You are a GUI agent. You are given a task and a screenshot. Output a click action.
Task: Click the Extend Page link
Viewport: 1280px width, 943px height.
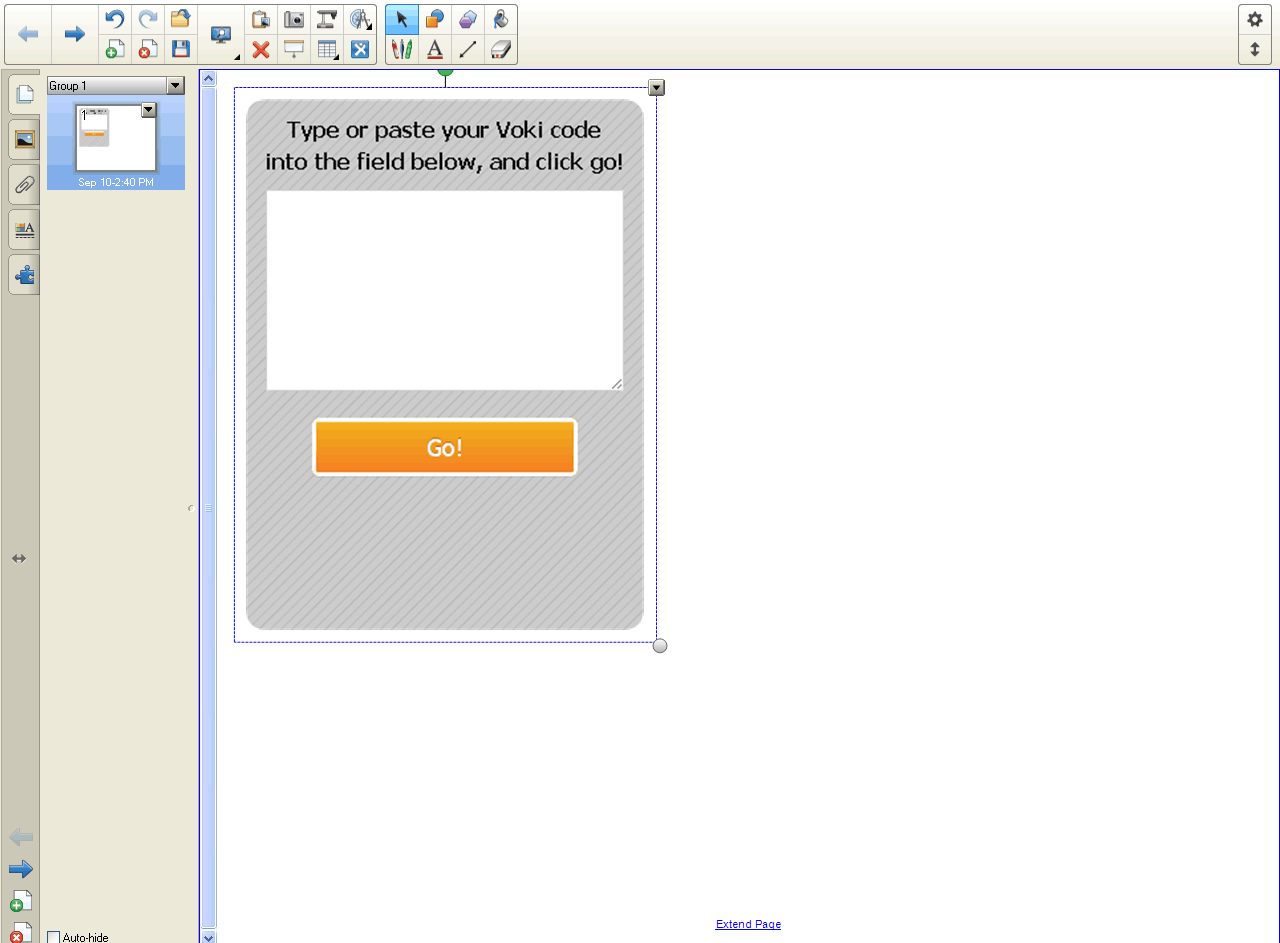(748, 924)
